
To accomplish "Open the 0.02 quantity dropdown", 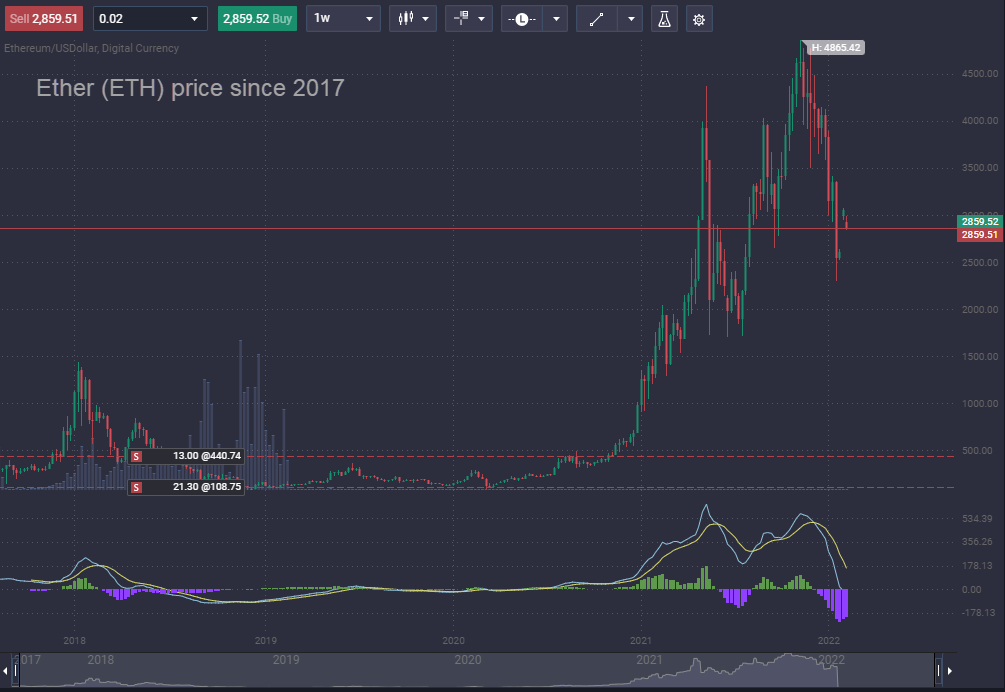I will (149, 18).
